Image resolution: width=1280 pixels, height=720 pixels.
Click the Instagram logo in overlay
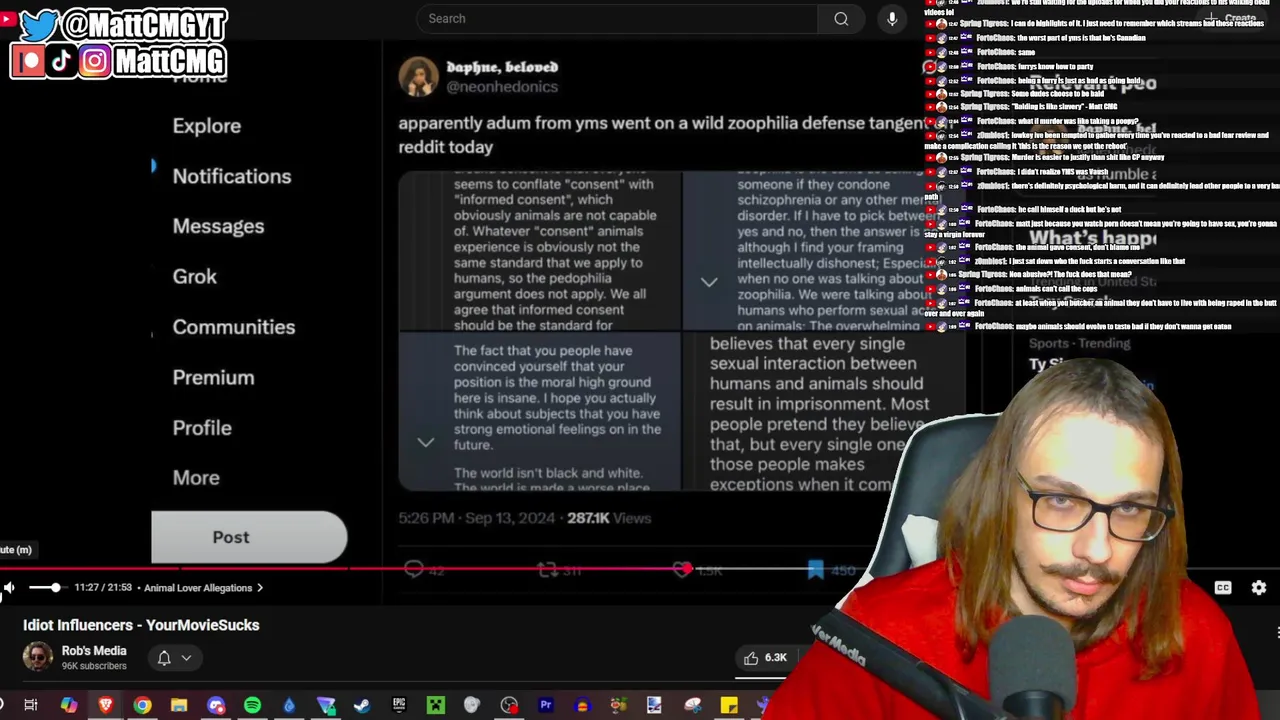pyautogui.click(x=95, y=61)
